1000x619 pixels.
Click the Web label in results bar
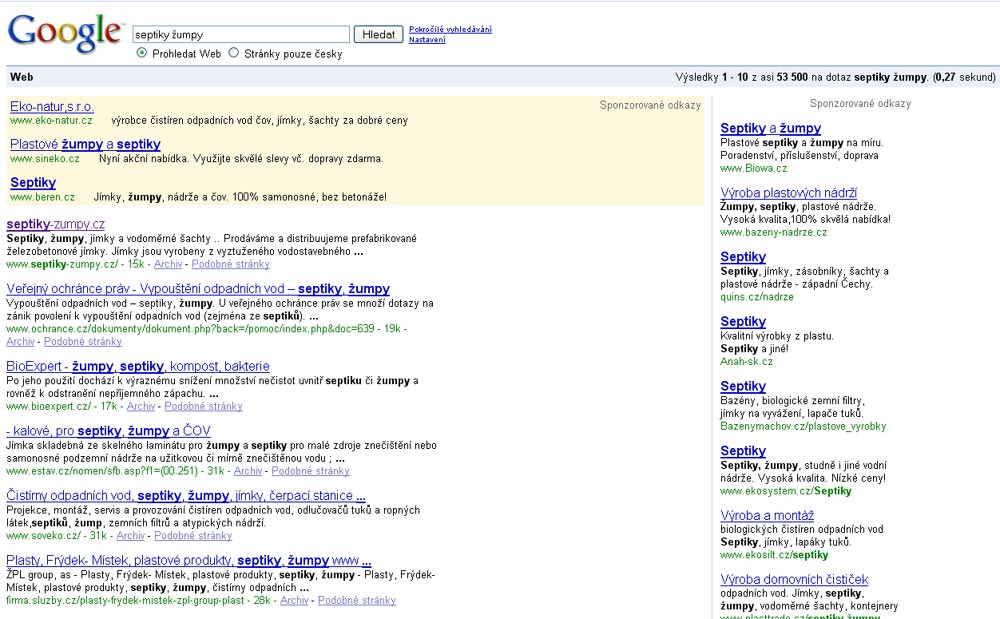22,77
